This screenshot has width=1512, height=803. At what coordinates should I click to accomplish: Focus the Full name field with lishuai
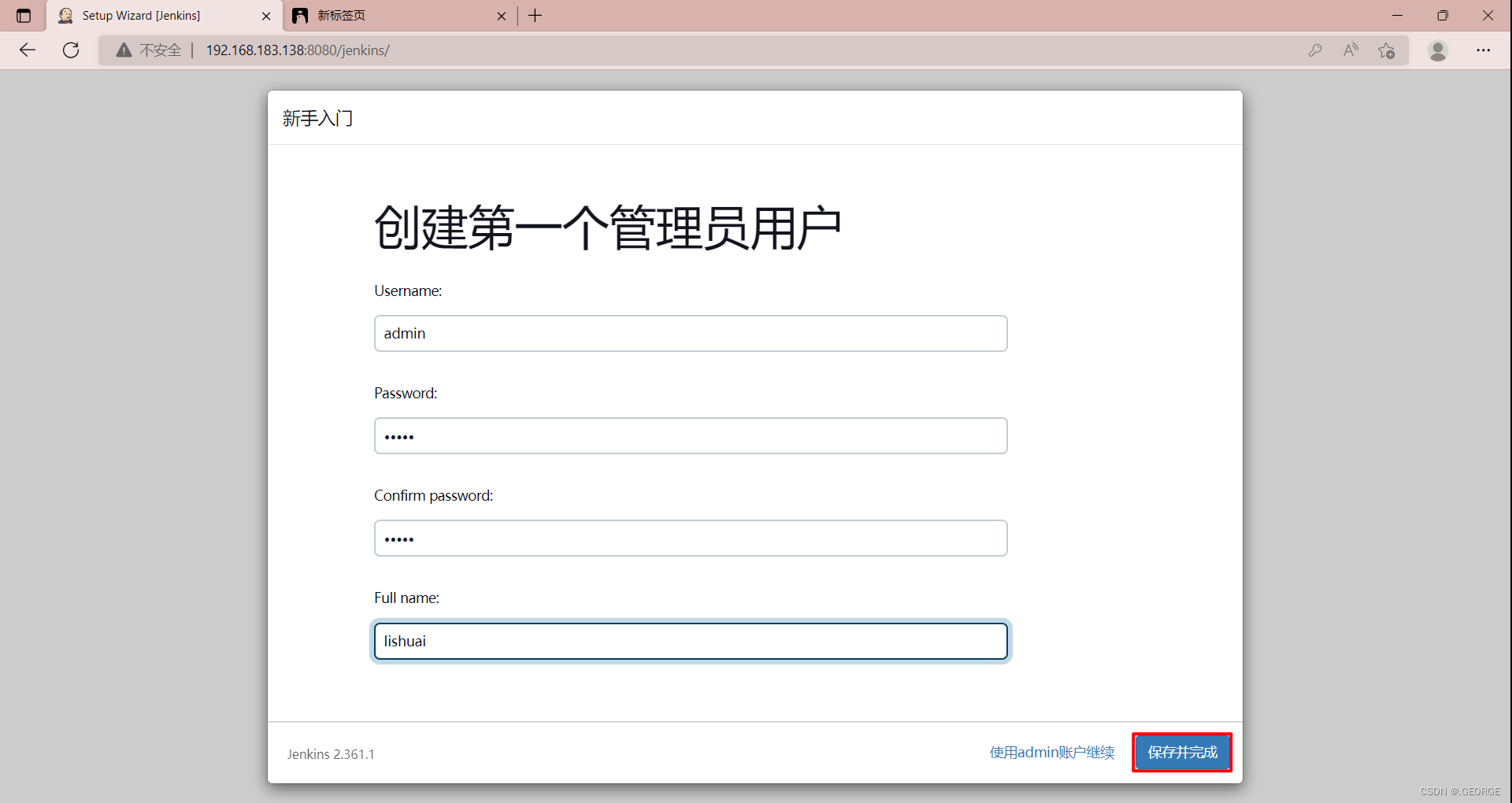click(691, 641)
